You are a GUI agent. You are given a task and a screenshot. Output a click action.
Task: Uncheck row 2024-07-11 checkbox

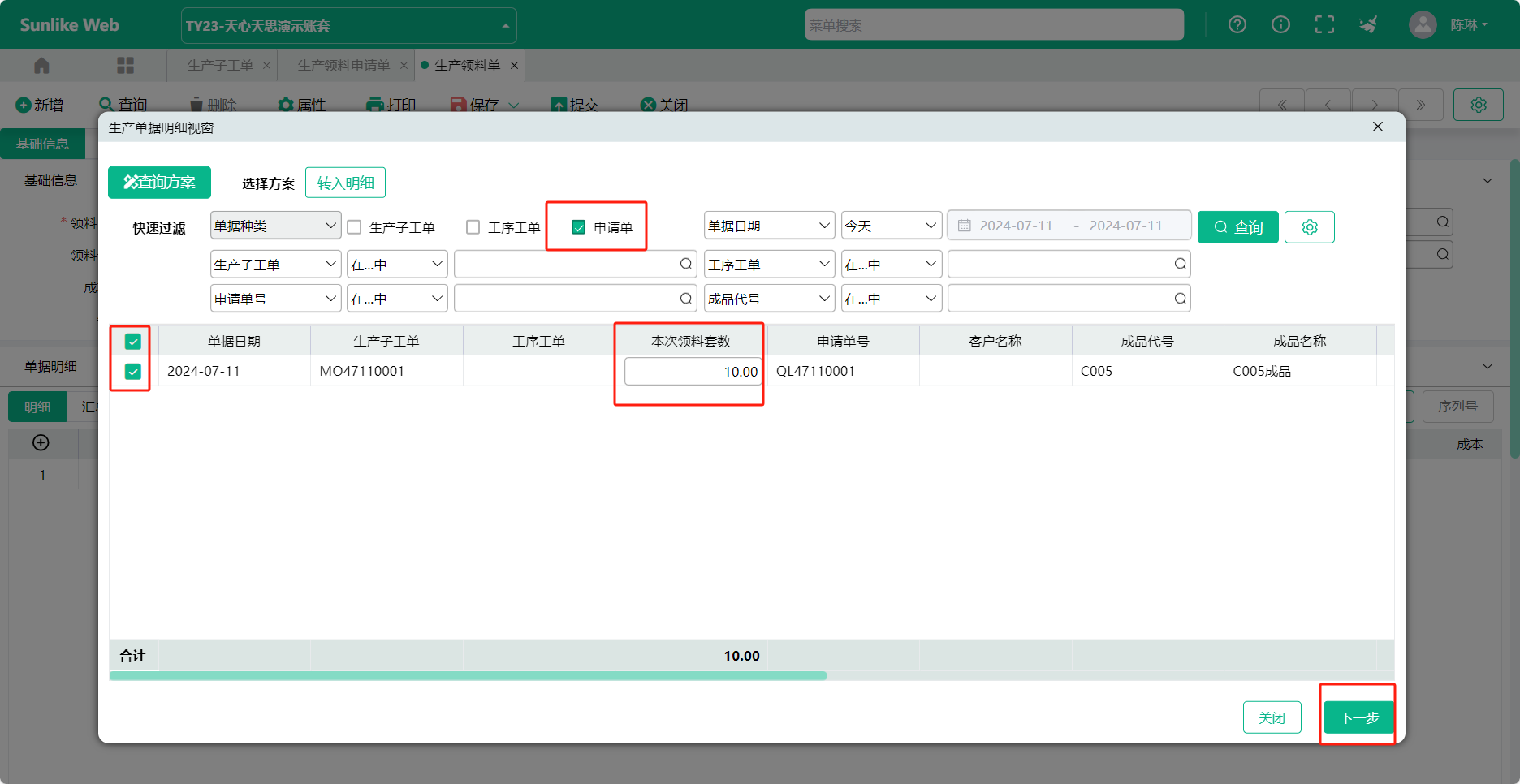coord(133,372)
